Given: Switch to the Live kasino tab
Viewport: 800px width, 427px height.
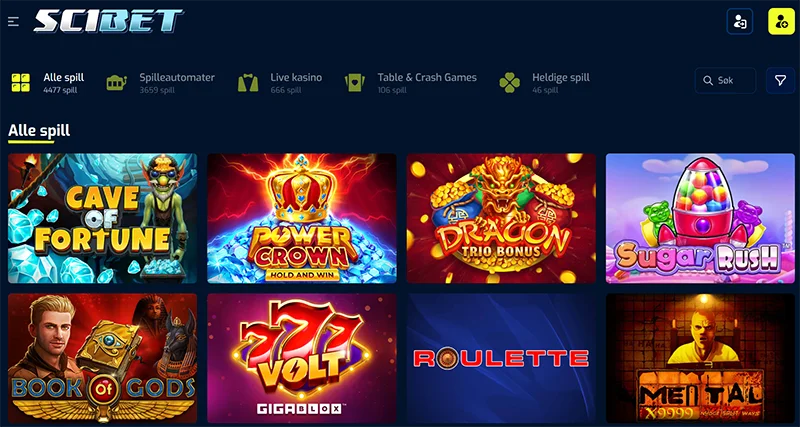Looking at the screenshot, I should pos(280,83).
